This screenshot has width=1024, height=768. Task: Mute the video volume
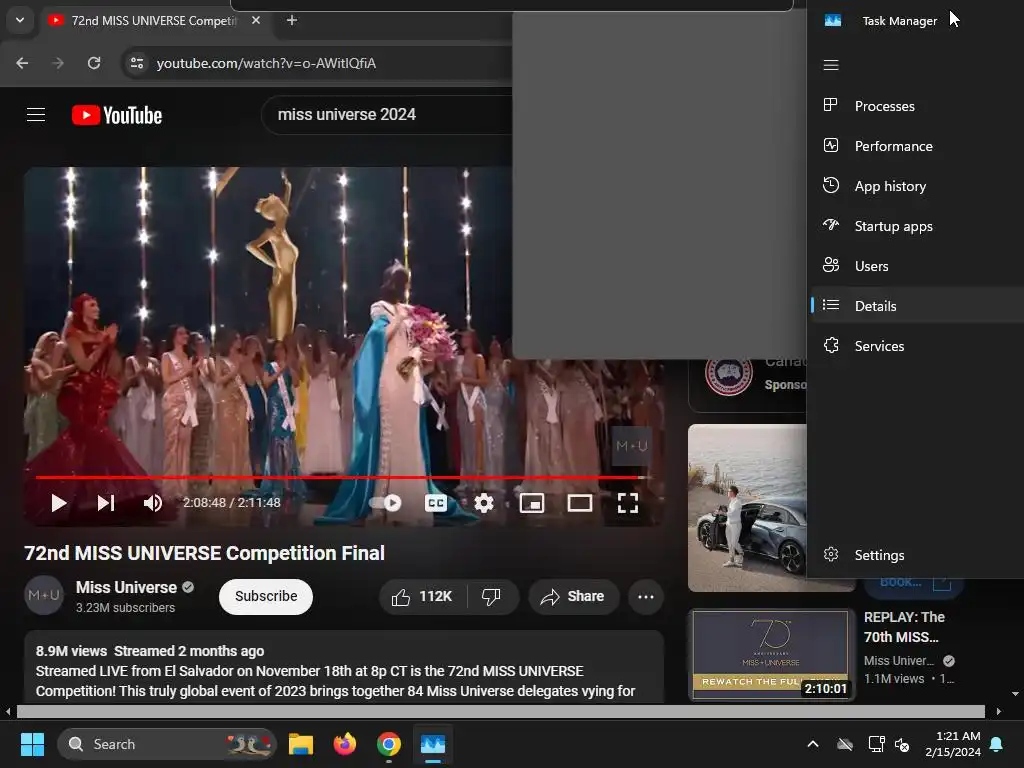point(153,503)
